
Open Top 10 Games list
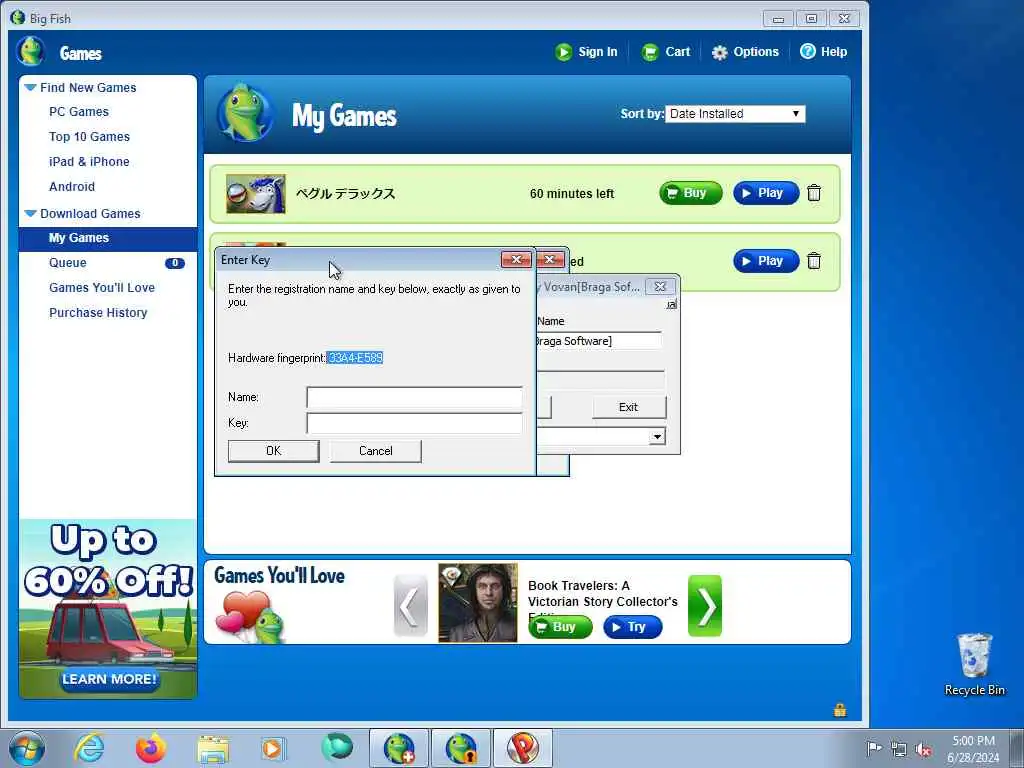(89, 136)
